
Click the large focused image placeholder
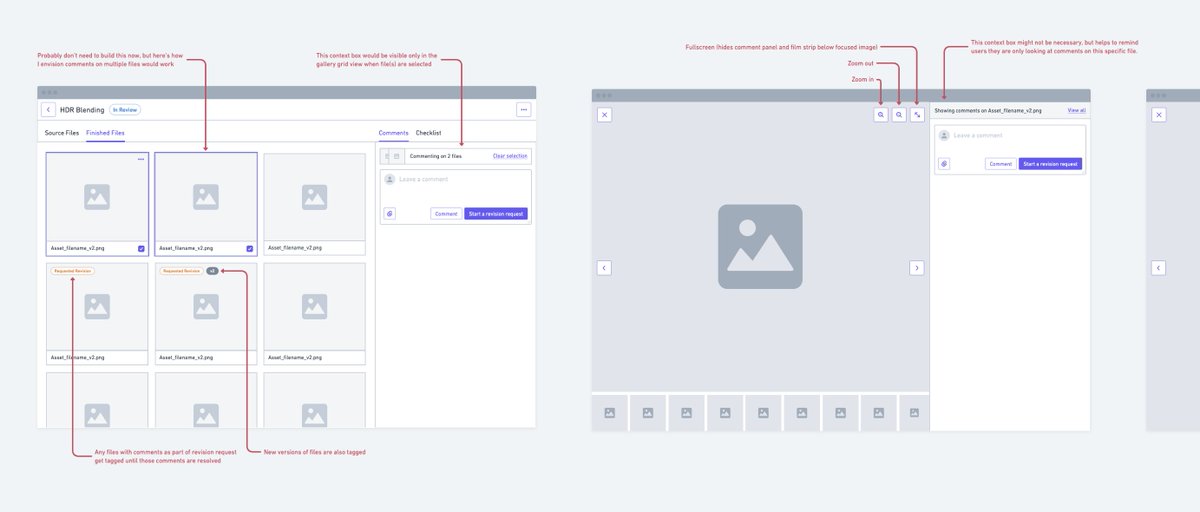[760, 247]
